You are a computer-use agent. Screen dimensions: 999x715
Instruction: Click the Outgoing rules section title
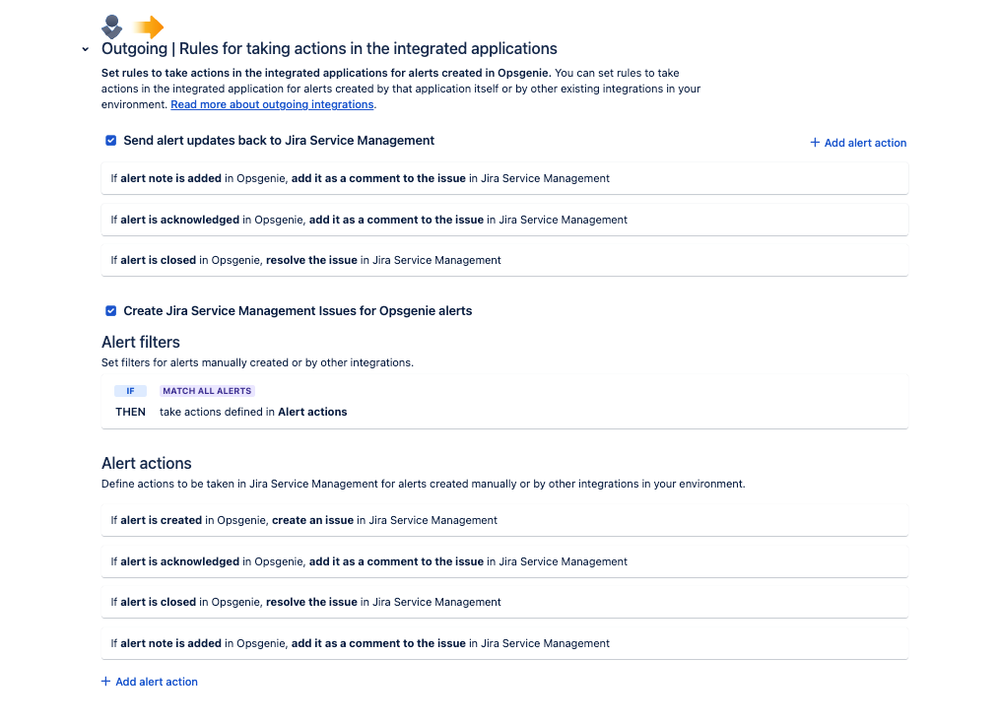(x=329, y=48)
